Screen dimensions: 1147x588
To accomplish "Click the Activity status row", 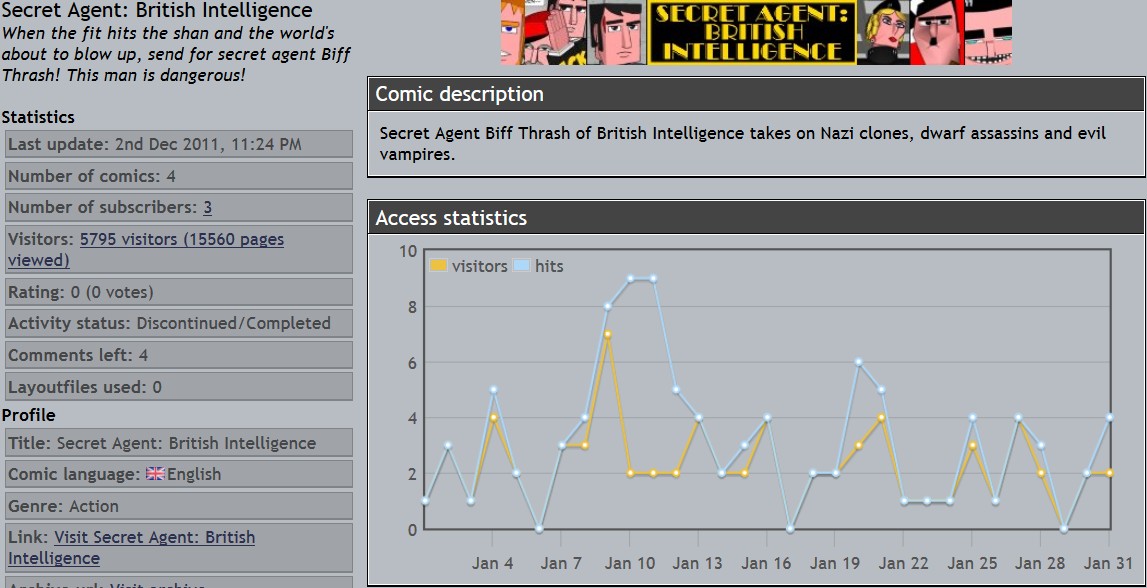I will point(178,324).
